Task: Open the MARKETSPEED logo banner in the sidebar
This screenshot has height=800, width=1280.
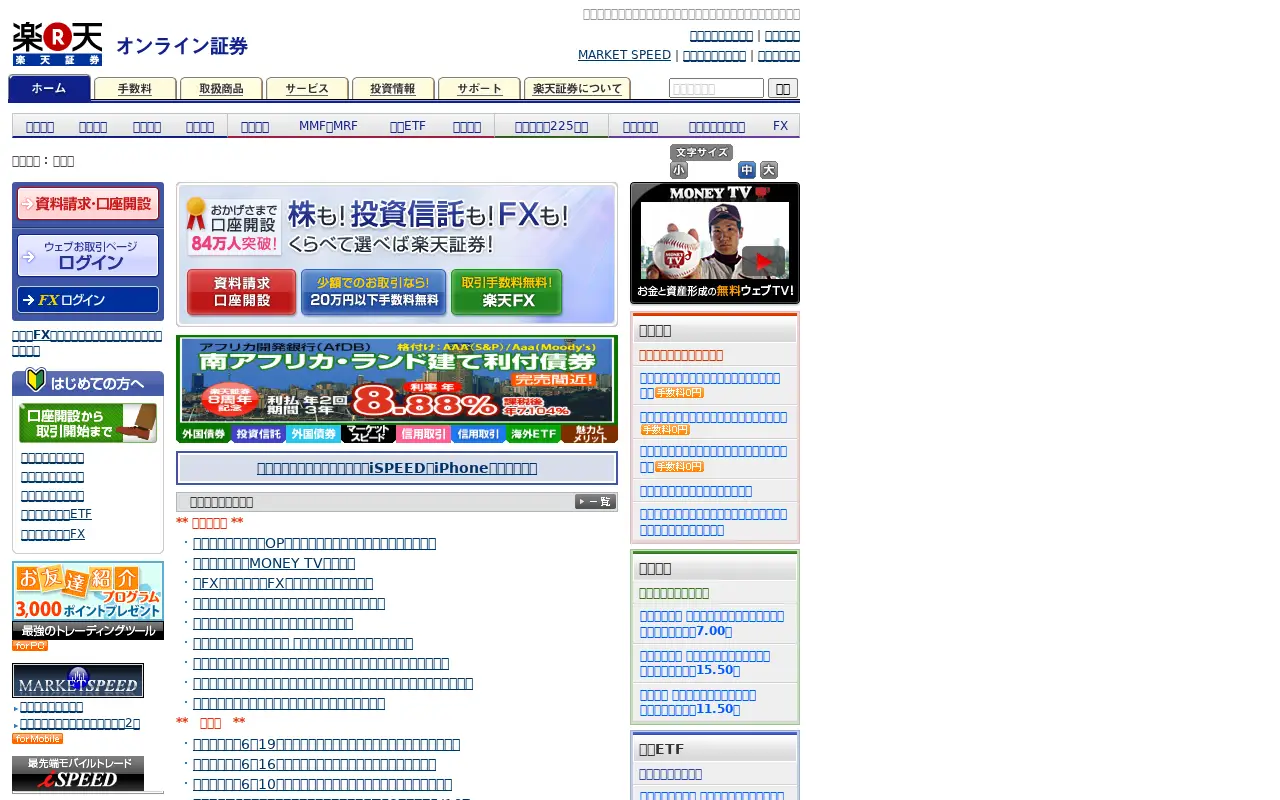Action: tap(78, 680)
